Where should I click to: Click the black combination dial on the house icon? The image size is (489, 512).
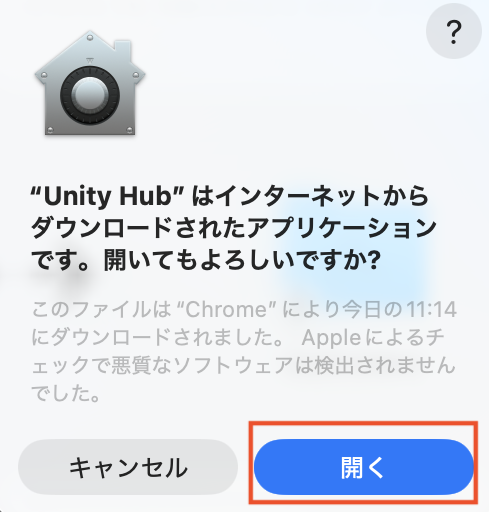coord(90,95)
